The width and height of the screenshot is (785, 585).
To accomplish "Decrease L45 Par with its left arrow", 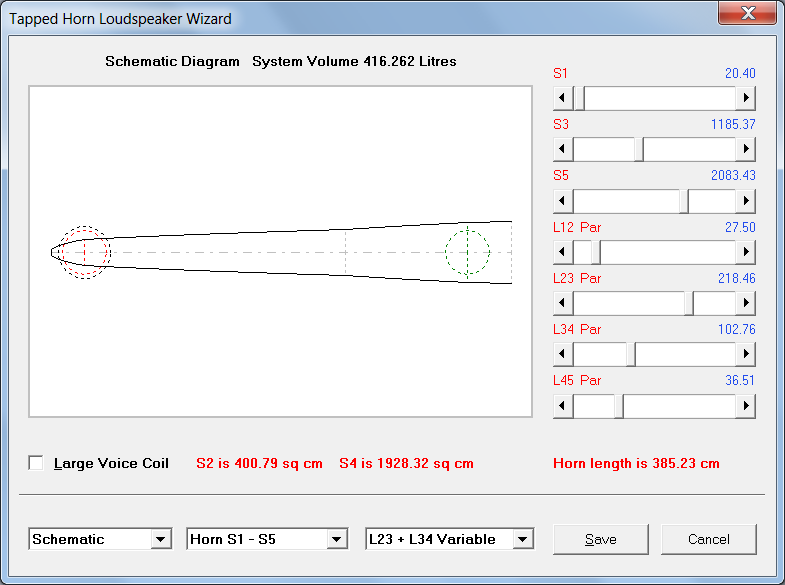I will [563, 406].
